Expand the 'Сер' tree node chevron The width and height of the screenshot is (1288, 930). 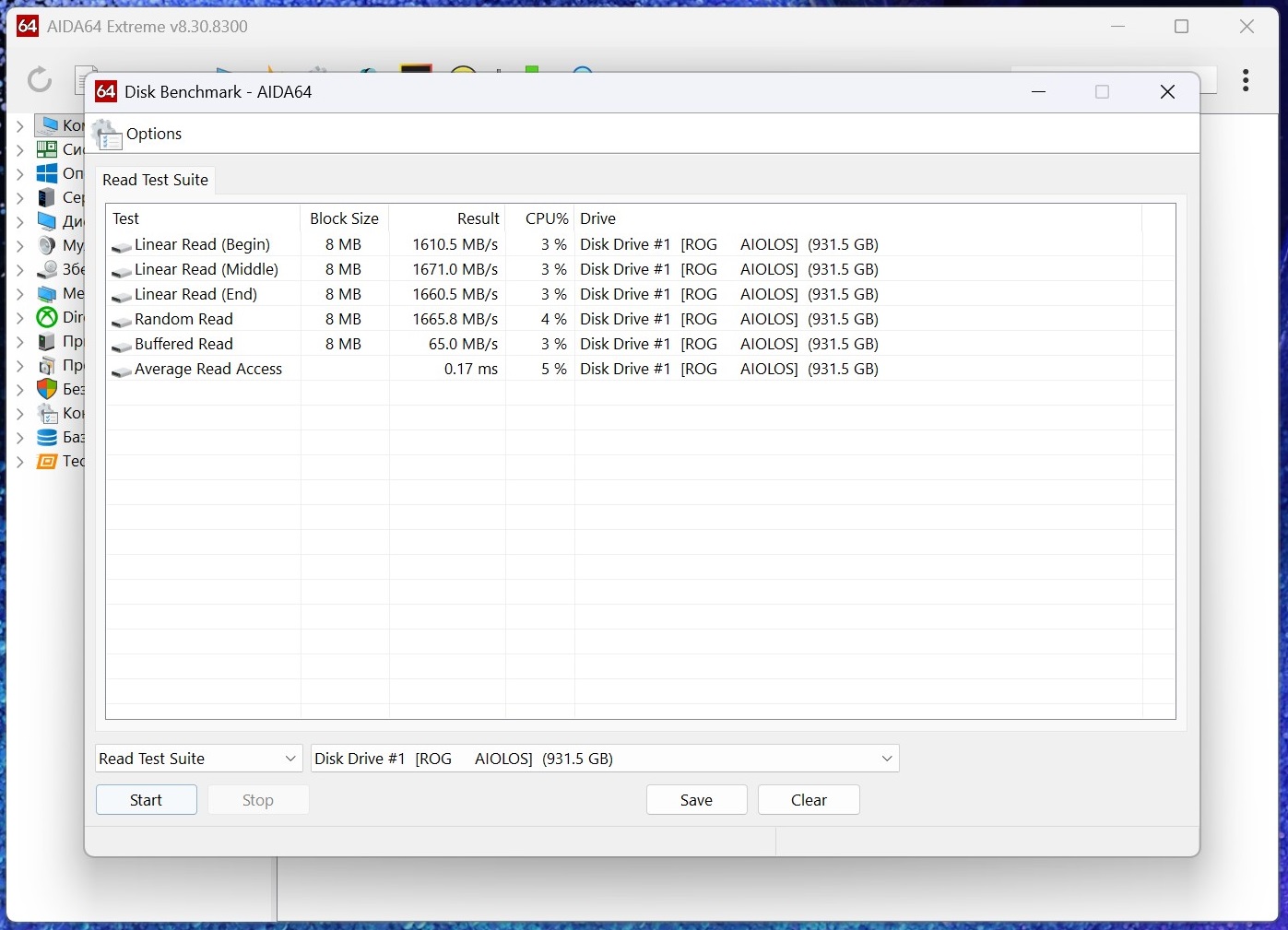[20, 197]
